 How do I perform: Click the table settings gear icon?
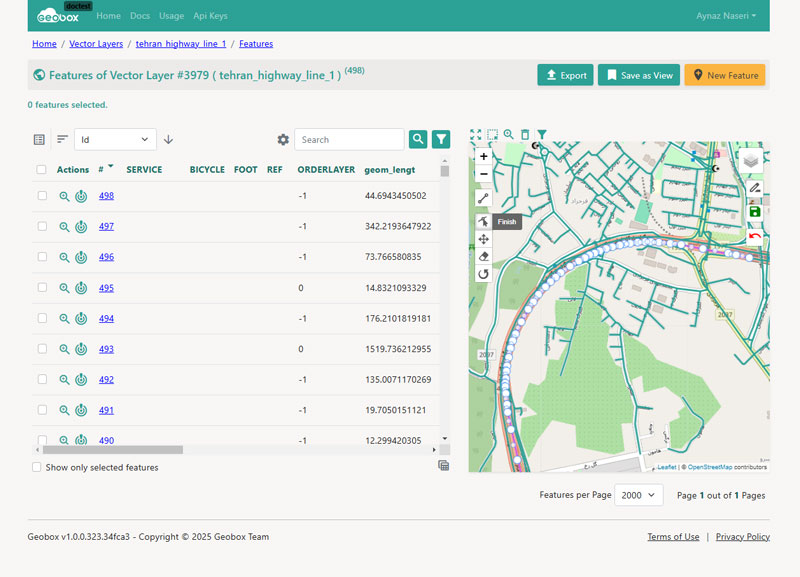[283, 140]
